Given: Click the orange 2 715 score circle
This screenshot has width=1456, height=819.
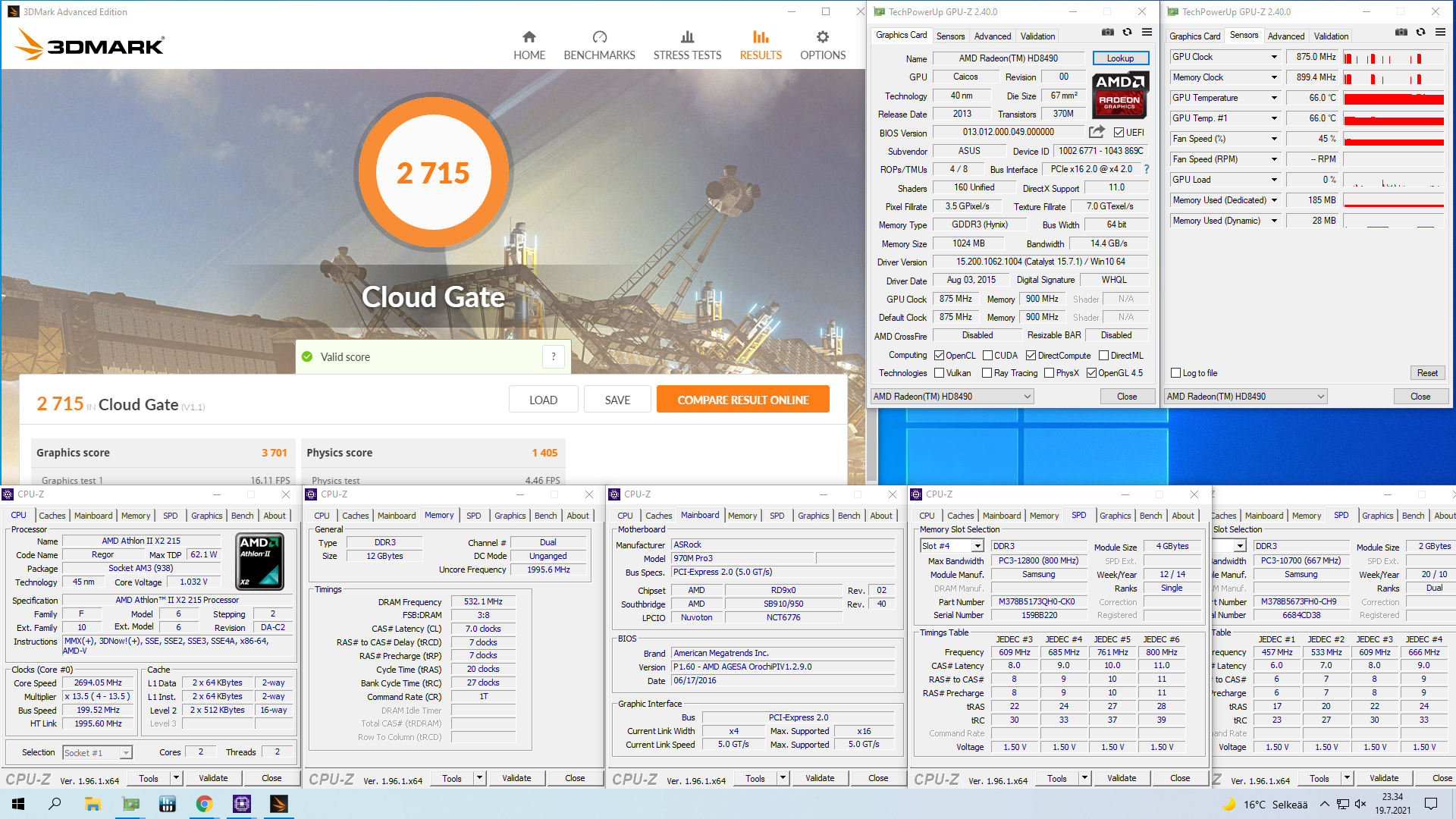Looking at the screenshot, I should 433,173.
